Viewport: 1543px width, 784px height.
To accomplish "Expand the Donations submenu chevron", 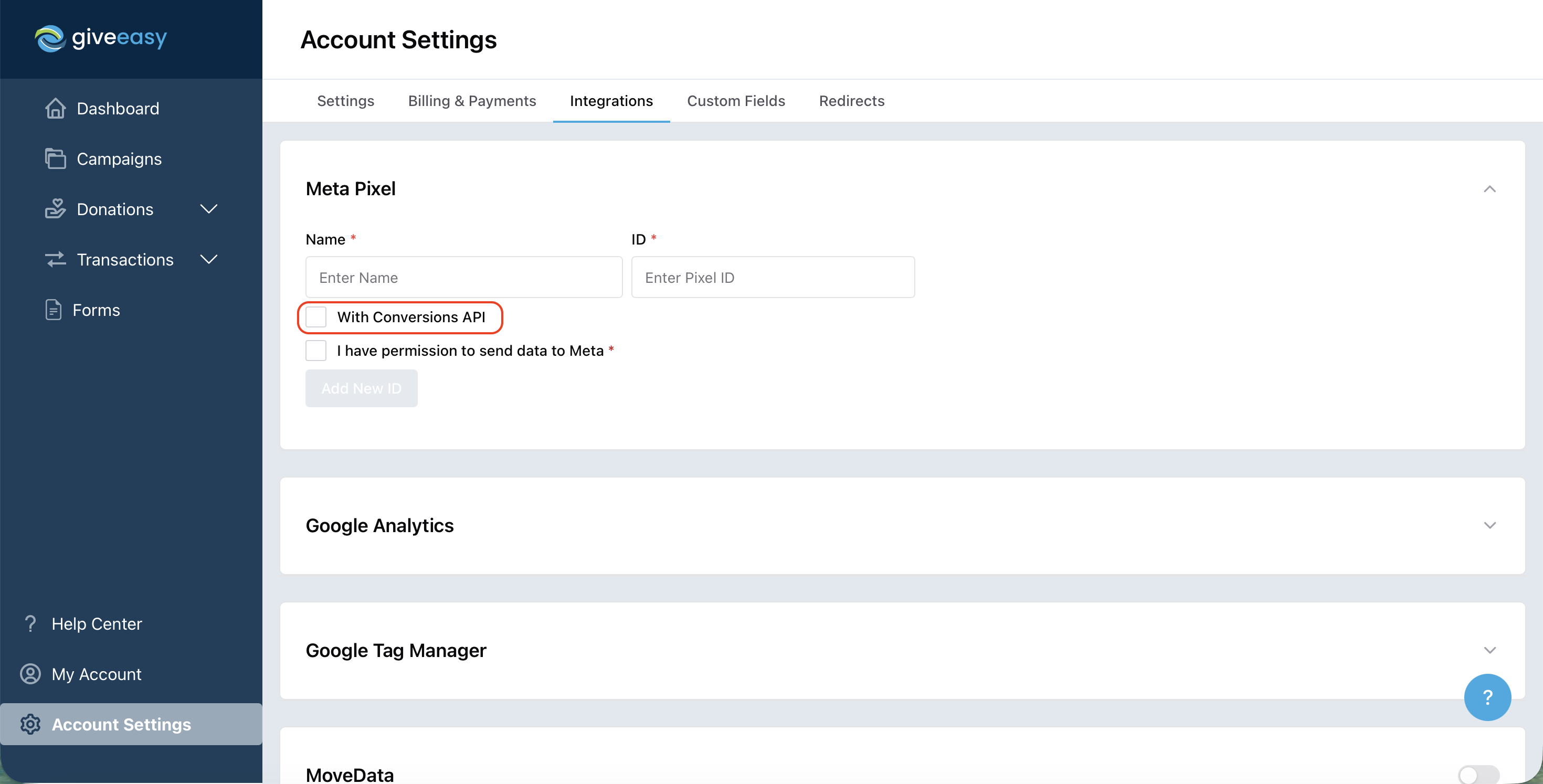I will coord(208,209).
